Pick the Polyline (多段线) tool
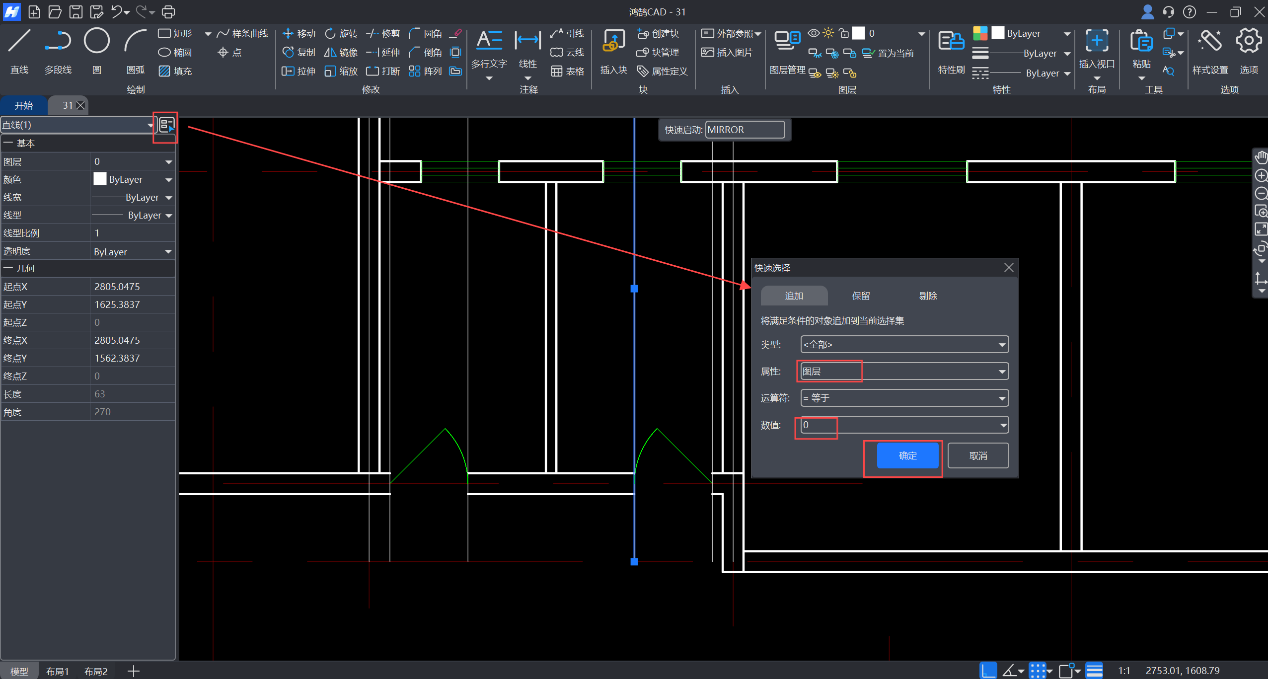 click(x=57, y=42)
